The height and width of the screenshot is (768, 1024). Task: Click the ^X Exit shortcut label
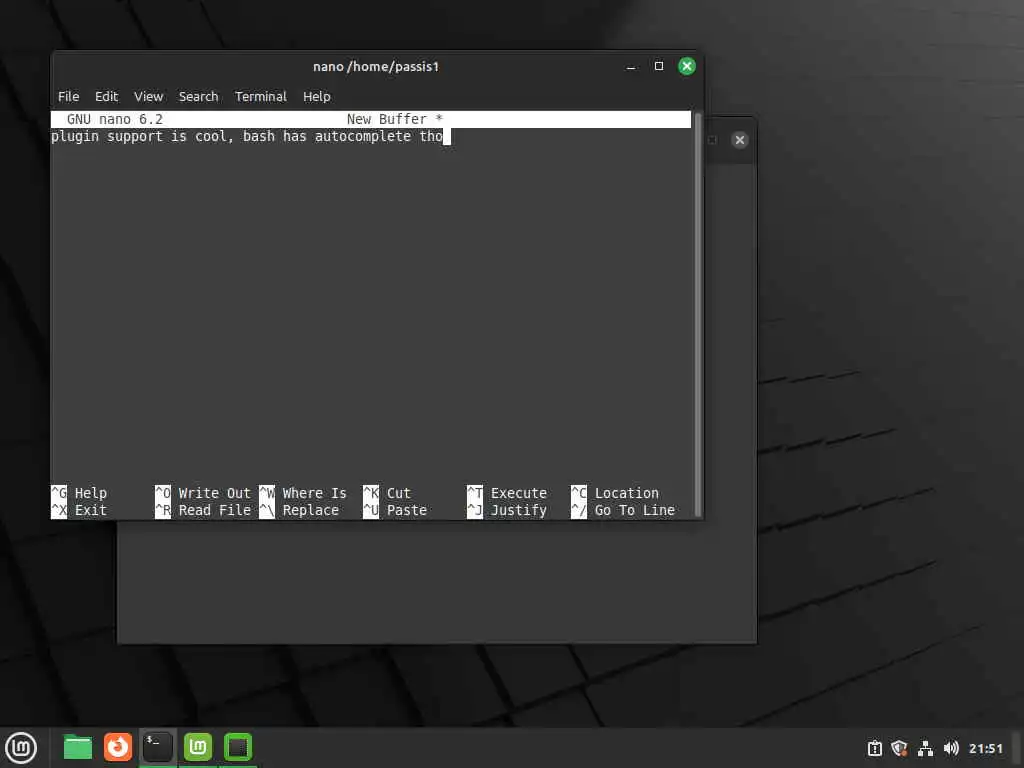pos(79,510)
